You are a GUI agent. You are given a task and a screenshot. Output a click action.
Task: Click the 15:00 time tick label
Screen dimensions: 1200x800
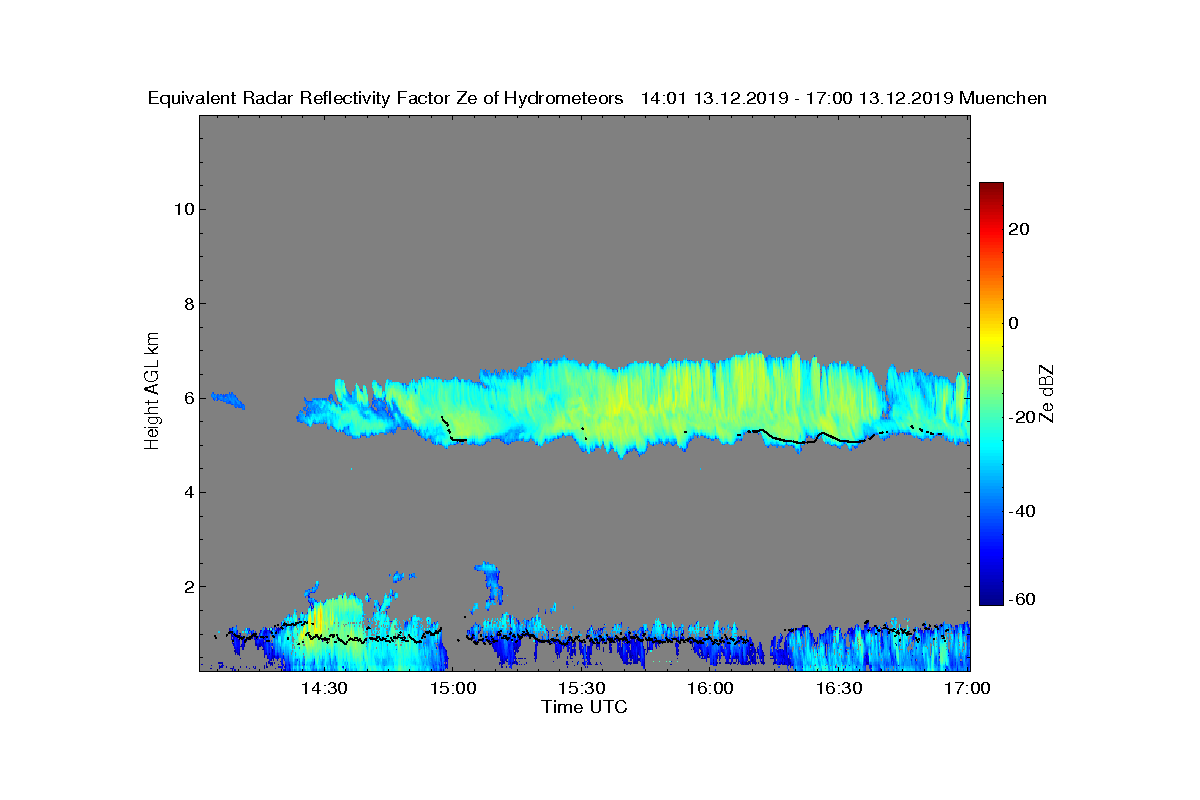tap(453, 689)
